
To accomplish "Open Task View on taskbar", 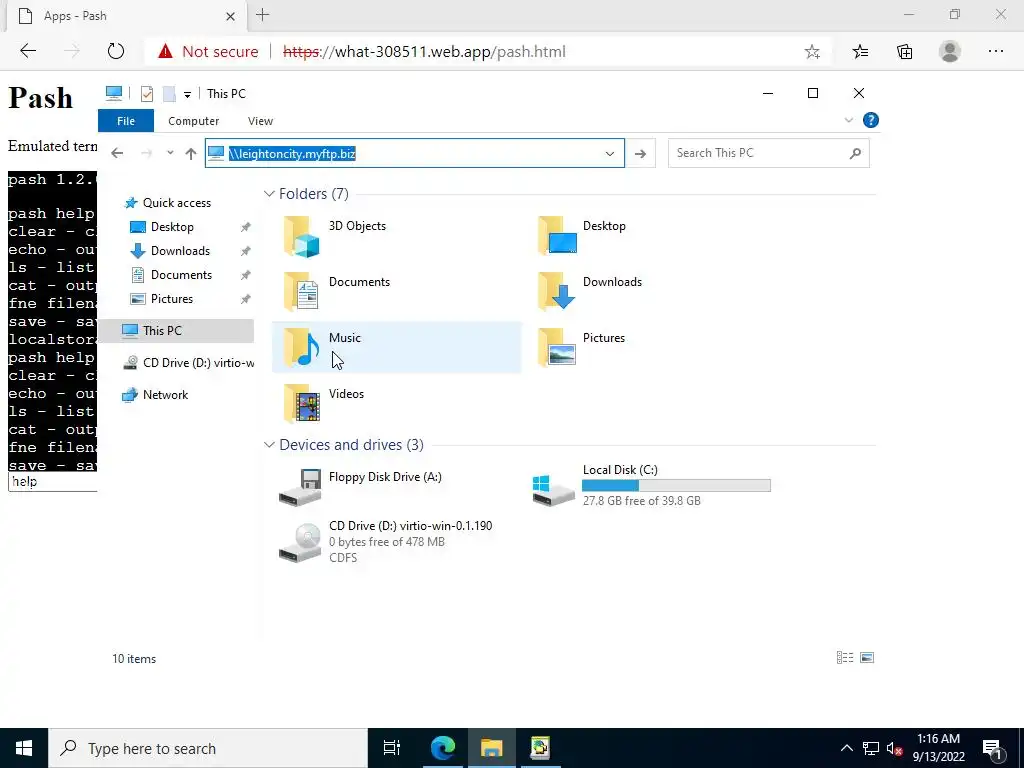I will 392,748.
